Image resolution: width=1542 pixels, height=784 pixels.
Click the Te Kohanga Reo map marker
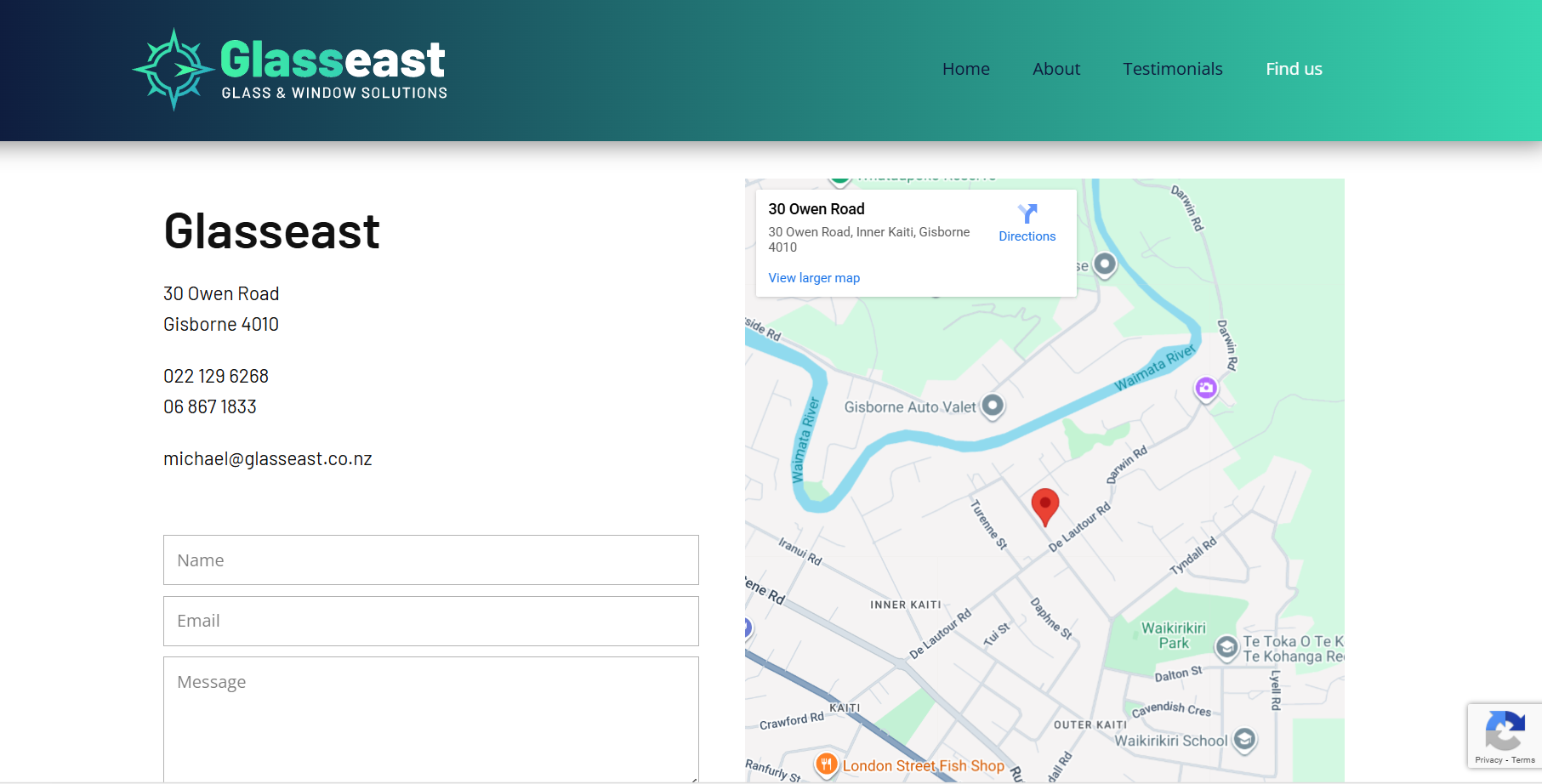click(1226, 647)
